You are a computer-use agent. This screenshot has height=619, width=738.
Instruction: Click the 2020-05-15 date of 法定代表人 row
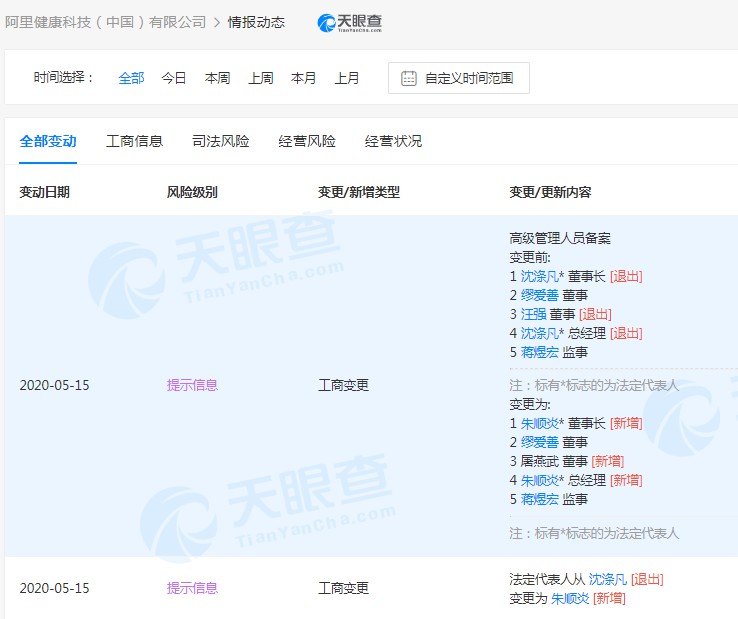55,588
